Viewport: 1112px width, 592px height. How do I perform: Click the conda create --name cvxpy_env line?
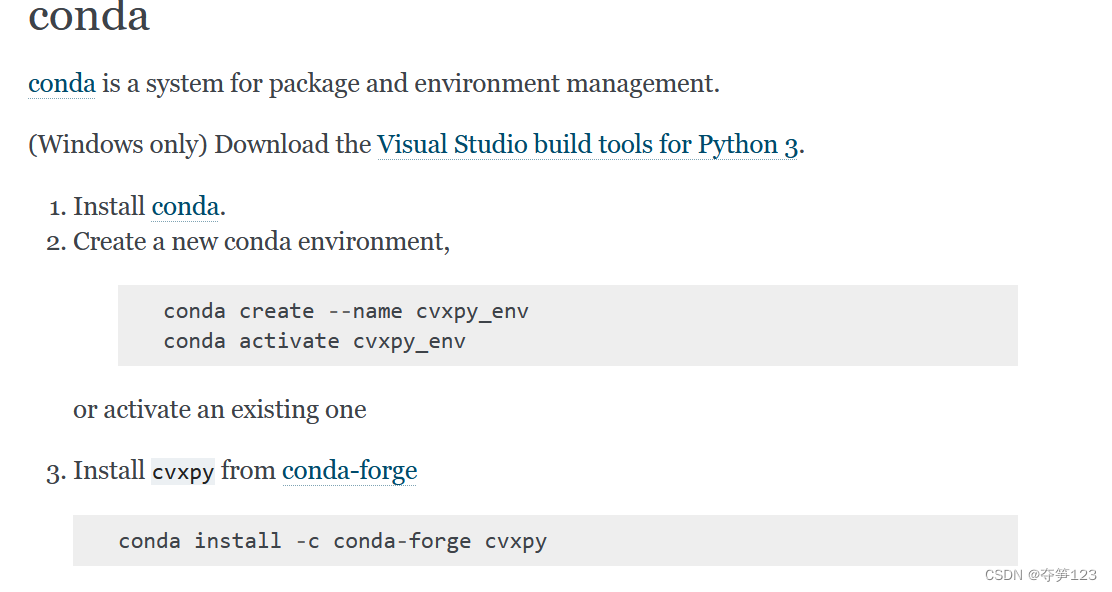[346, 311]
